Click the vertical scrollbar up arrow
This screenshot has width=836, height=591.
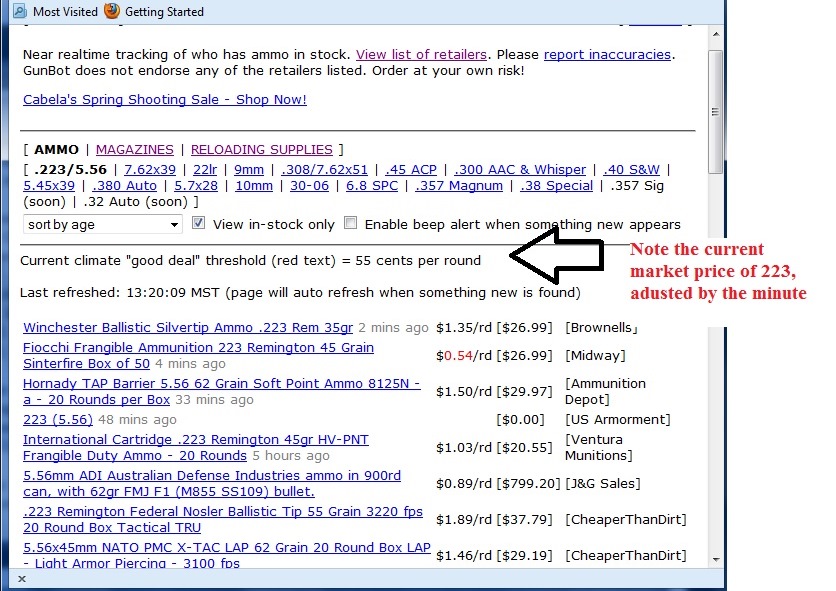(716, 32)
